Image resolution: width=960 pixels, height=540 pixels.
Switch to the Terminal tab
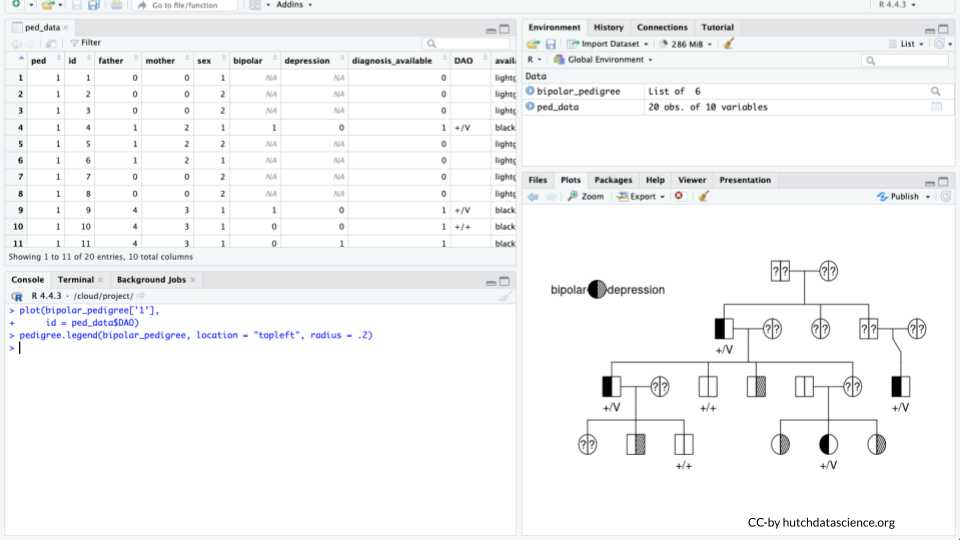click(x=76, y=280)
